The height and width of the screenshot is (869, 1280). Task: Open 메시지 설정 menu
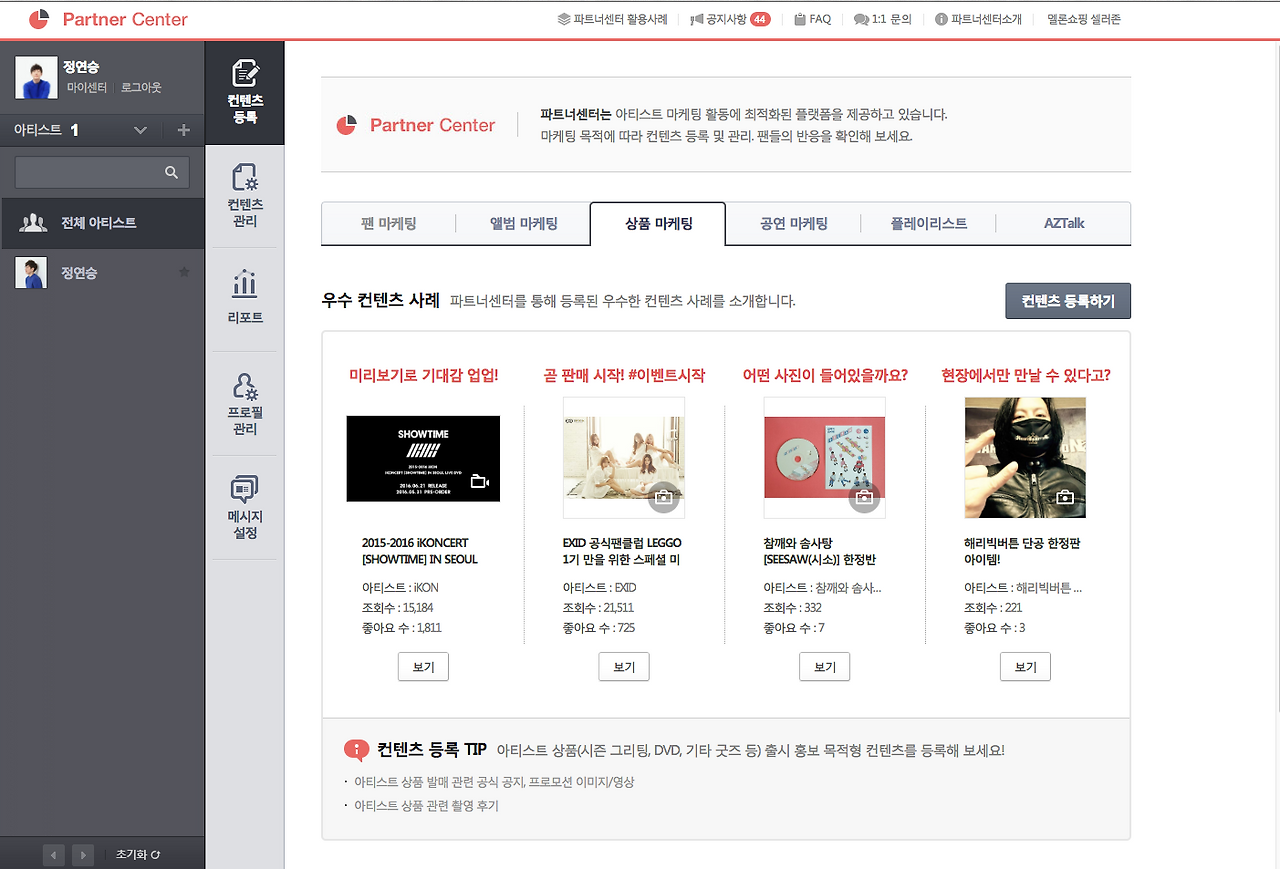245,507
